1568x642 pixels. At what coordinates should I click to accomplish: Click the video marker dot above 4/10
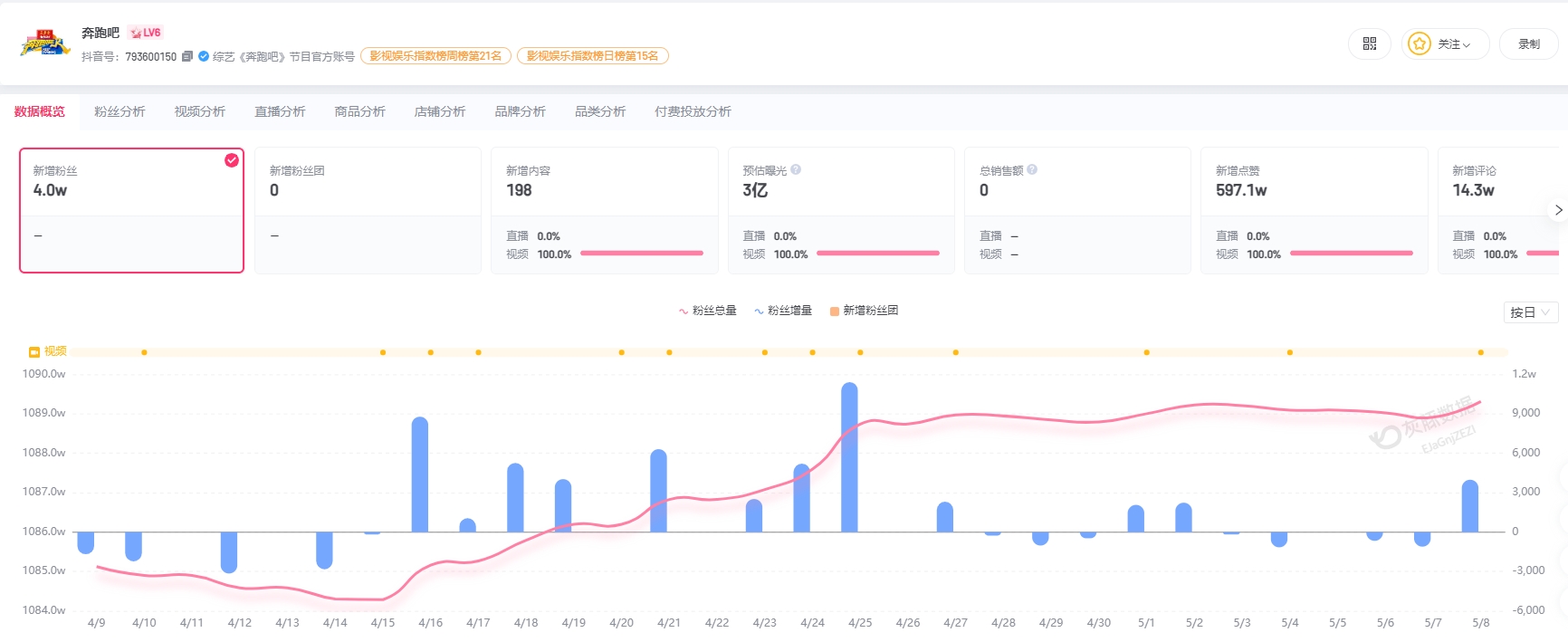click(144, 352)
